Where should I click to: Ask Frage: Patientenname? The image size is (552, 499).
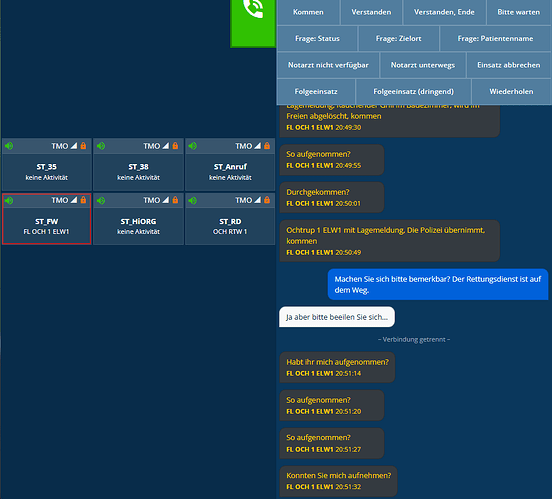pyautogui.click(x=495, y=39)
